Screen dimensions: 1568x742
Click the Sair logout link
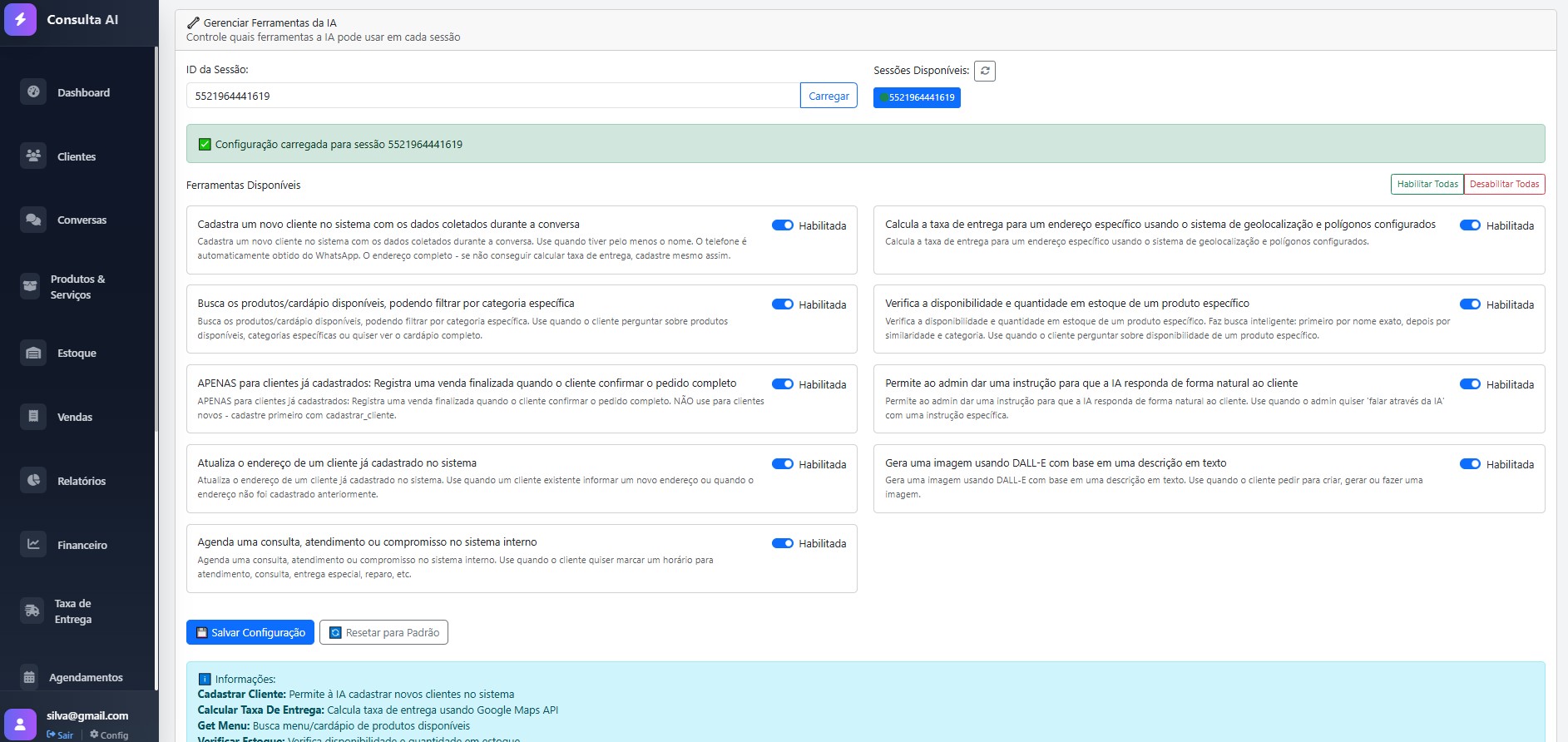pos(61,735)
